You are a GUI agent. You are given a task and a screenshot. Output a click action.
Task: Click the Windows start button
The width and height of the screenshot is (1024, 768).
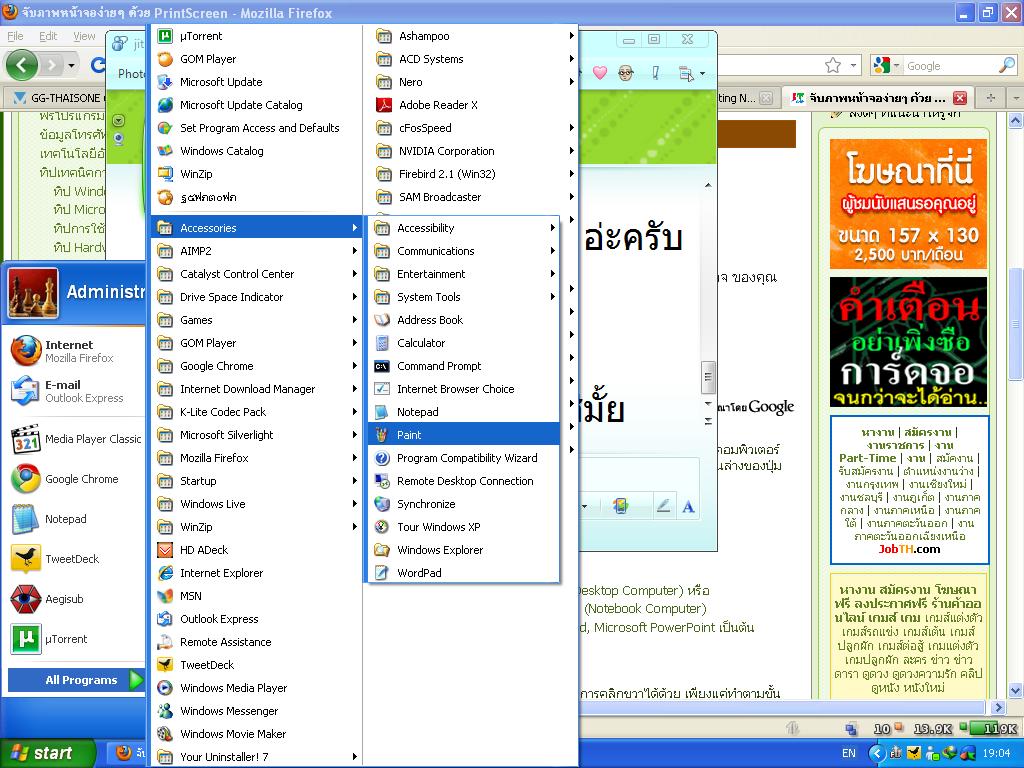[x=47, y=753]
